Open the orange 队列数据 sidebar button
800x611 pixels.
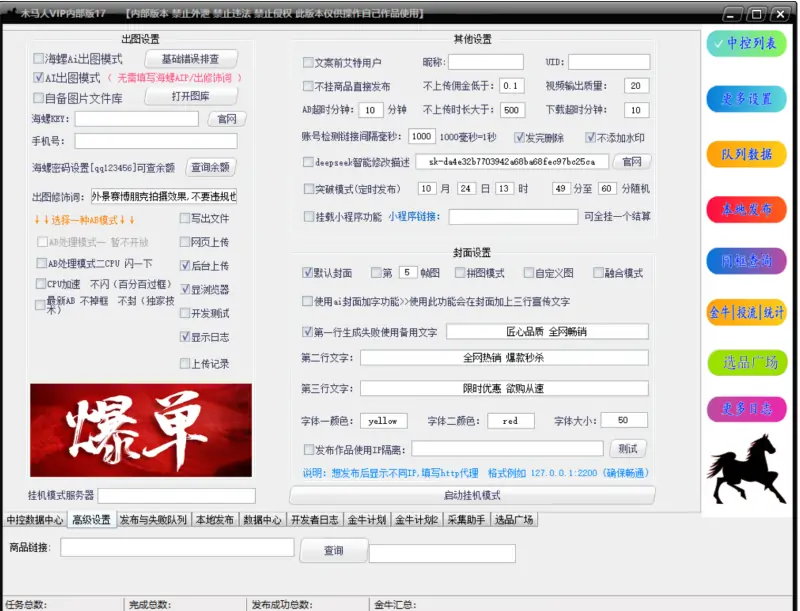point(747,154)
